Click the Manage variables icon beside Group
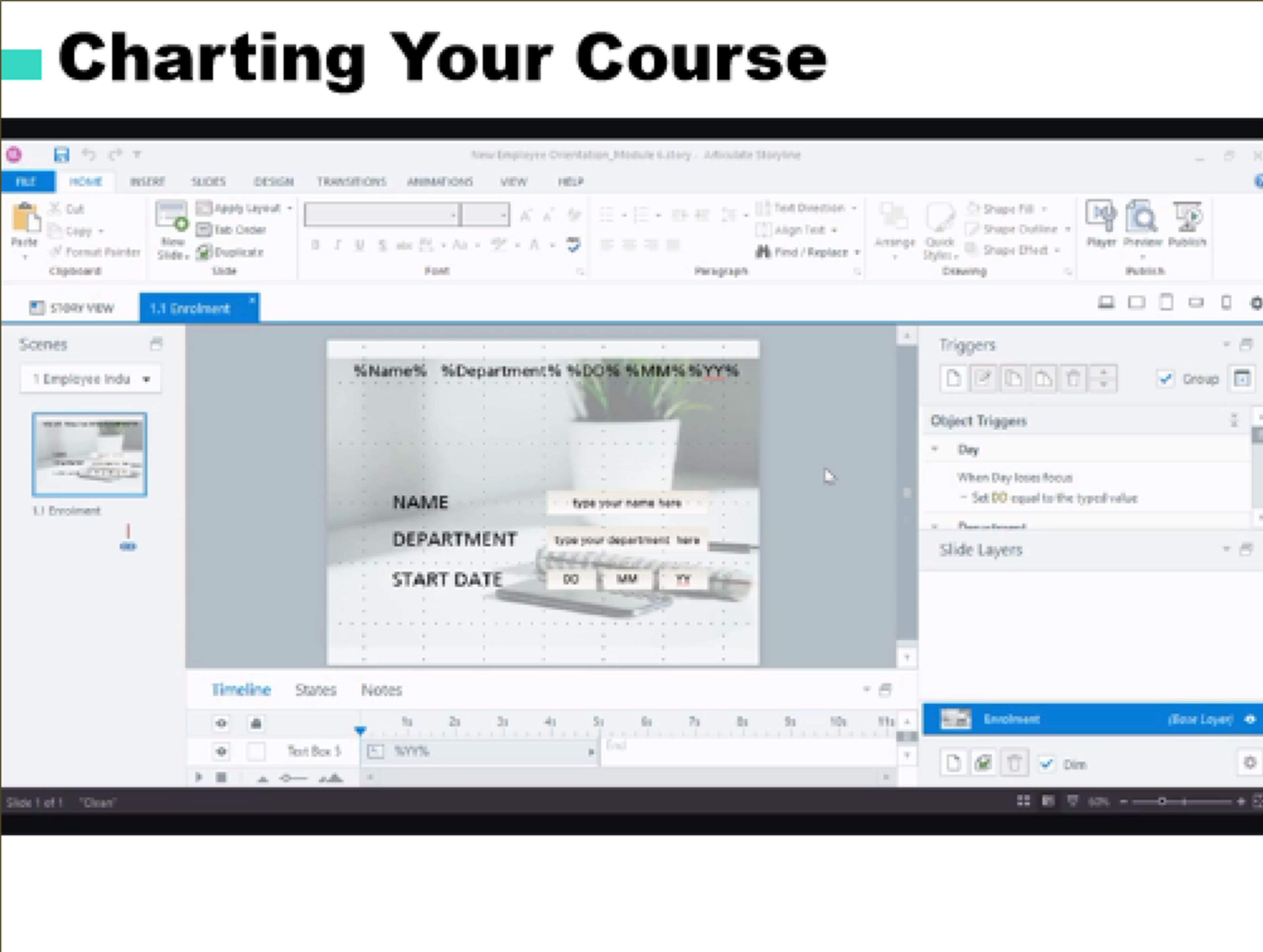This screenshot has height=952, width=1263. (x=1242, y=379)
